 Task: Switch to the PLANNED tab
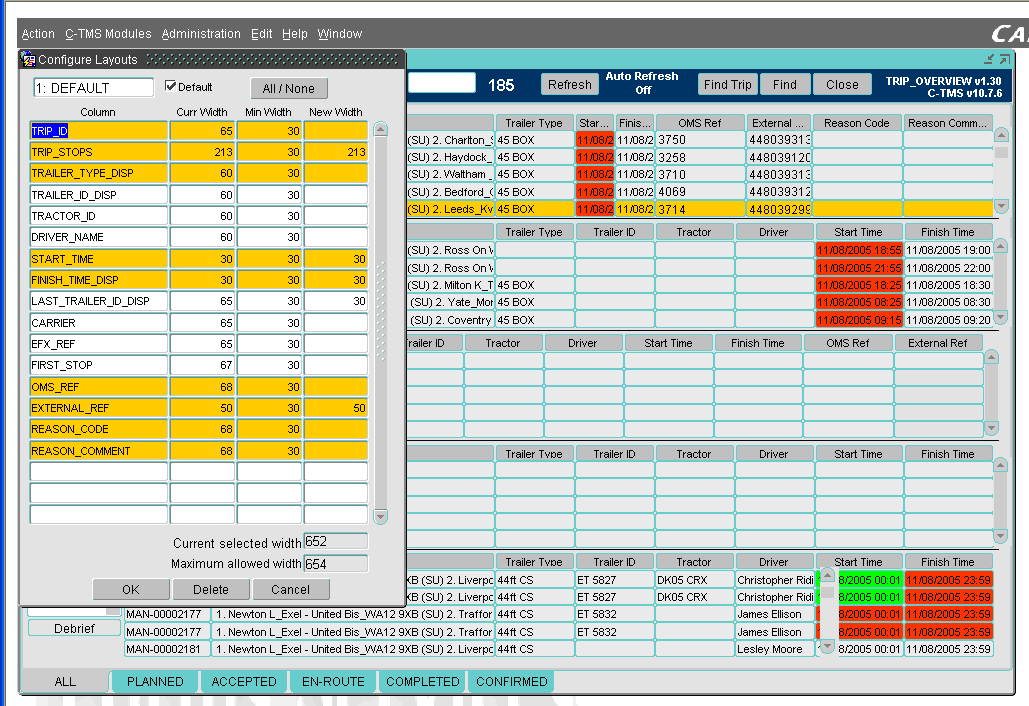point(155,681)
